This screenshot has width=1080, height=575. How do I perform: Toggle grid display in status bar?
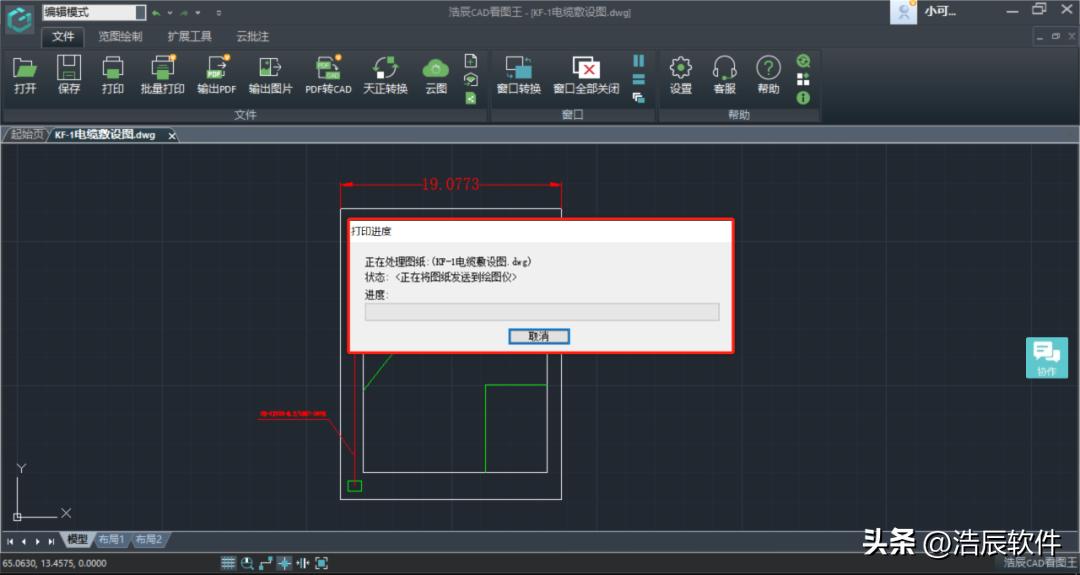point(228,563)
